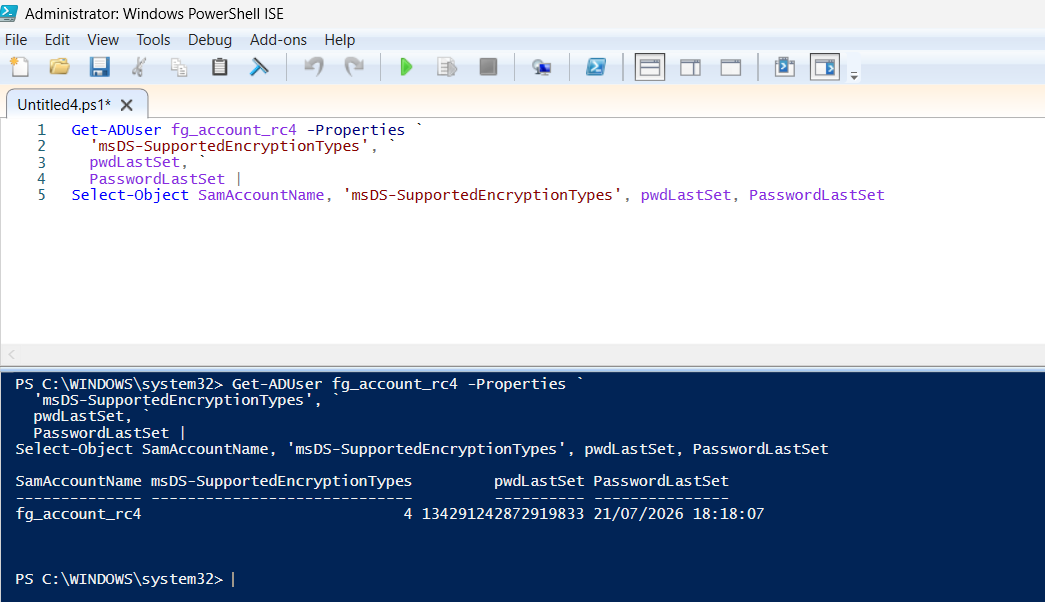The image size is (1045, 602).
Task: Click the bottom console prompt line
Action: (125, 579)
